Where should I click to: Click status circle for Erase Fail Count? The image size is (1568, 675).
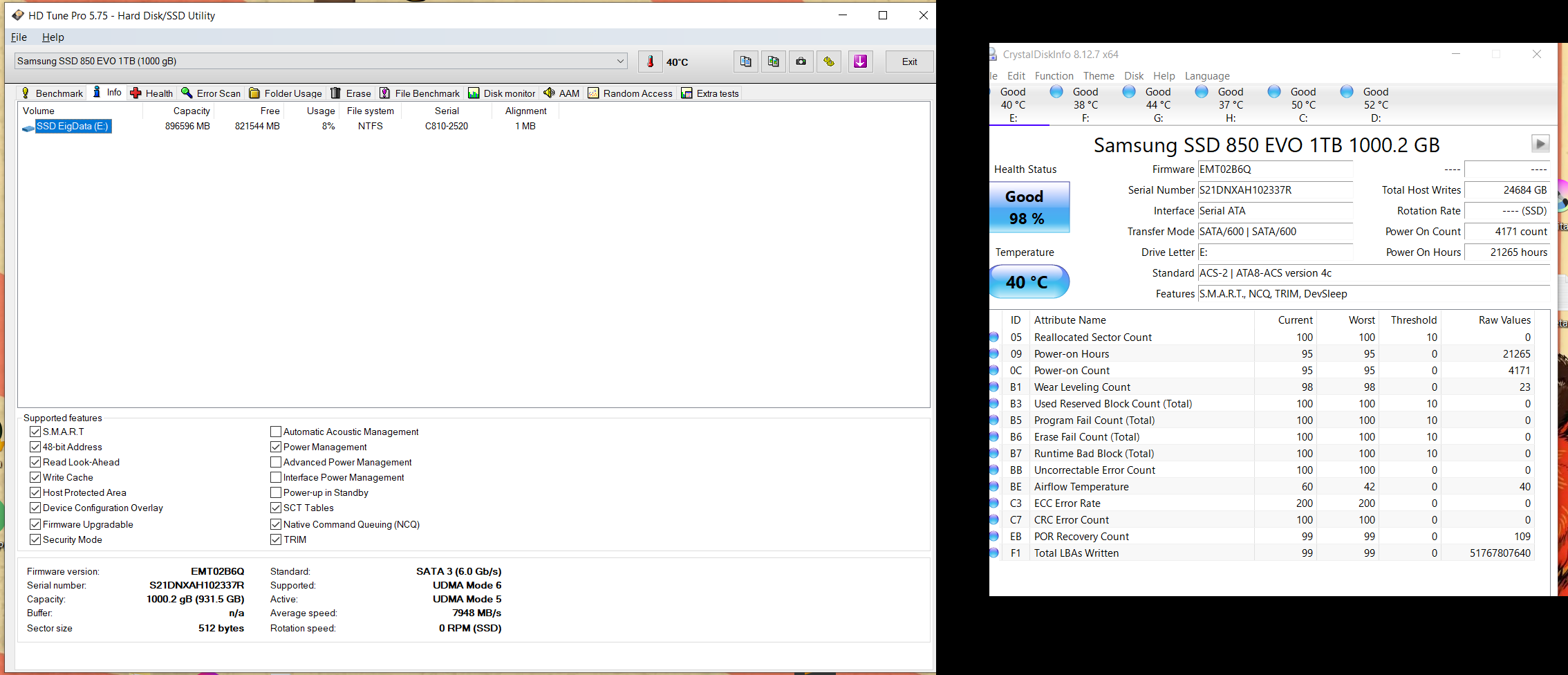pyautogui.click(x=994, y=436)
